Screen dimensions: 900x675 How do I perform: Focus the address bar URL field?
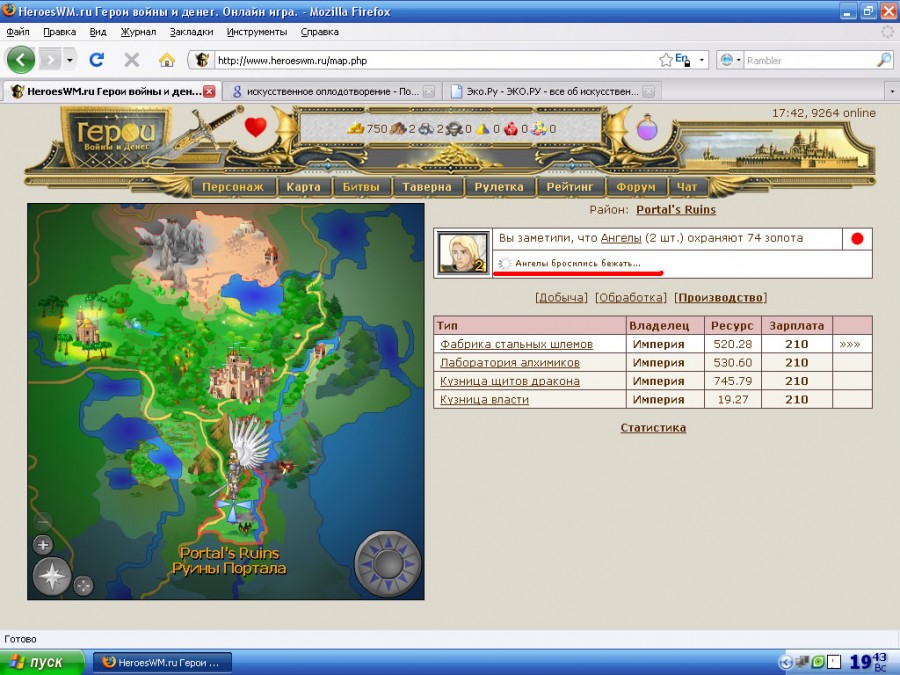point(436,60)
